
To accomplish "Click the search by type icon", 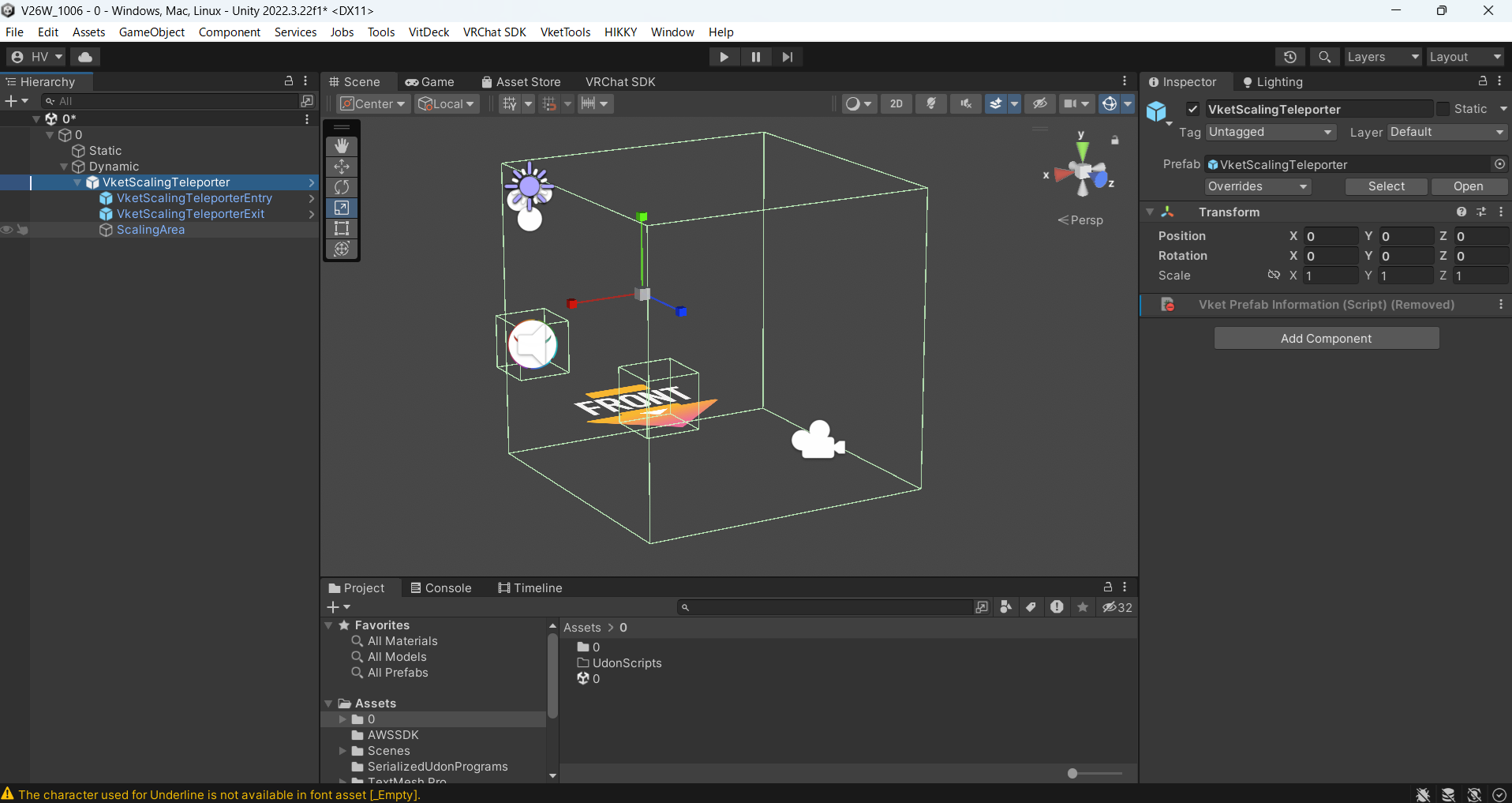I will point(1005,607).
